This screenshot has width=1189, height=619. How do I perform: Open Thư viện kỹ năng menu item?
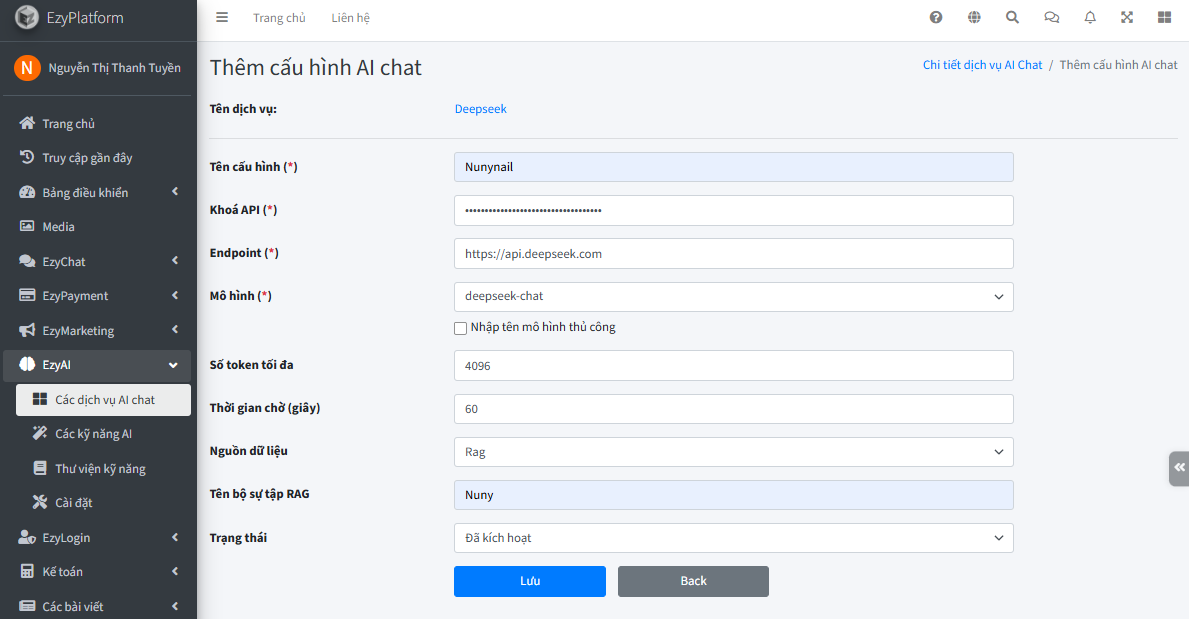click(x=103, y=469)
